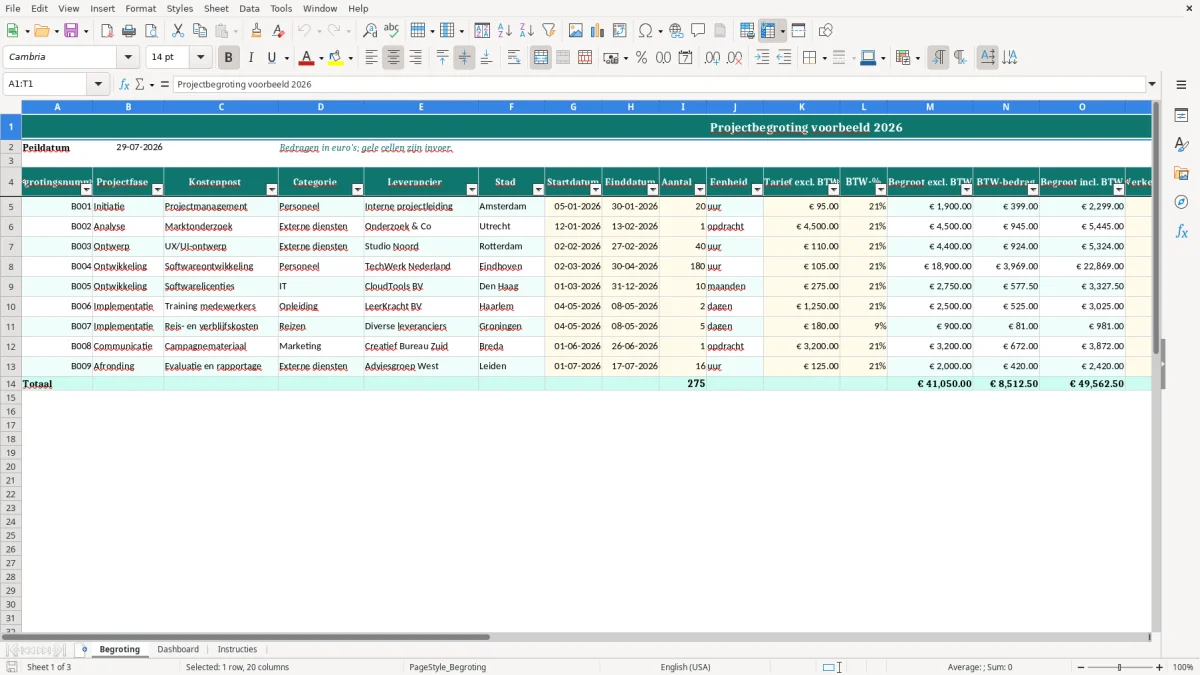Open the Borders dropdown arrow
The width and height of the screenshot is (1200, 675).
[826, 58]
